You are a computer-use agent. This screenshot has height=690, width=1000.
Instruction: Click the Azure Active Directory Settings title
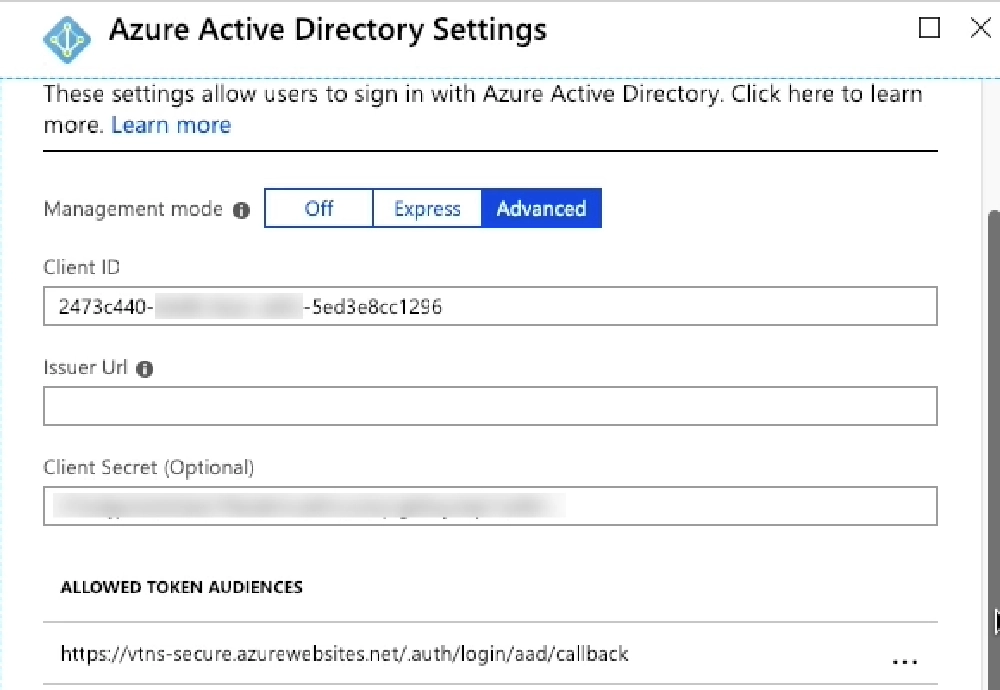pyautogui.click(x=328, y=30)
